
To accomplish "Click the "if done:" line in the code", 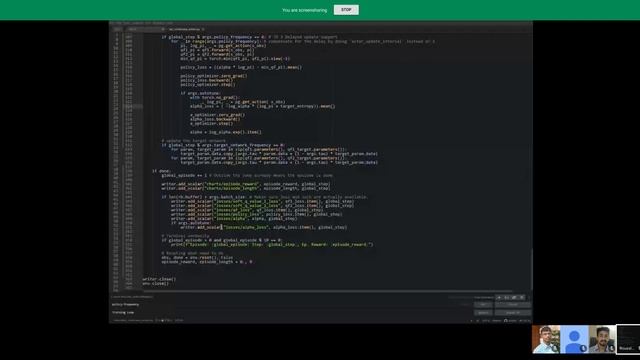I will 162,171.
